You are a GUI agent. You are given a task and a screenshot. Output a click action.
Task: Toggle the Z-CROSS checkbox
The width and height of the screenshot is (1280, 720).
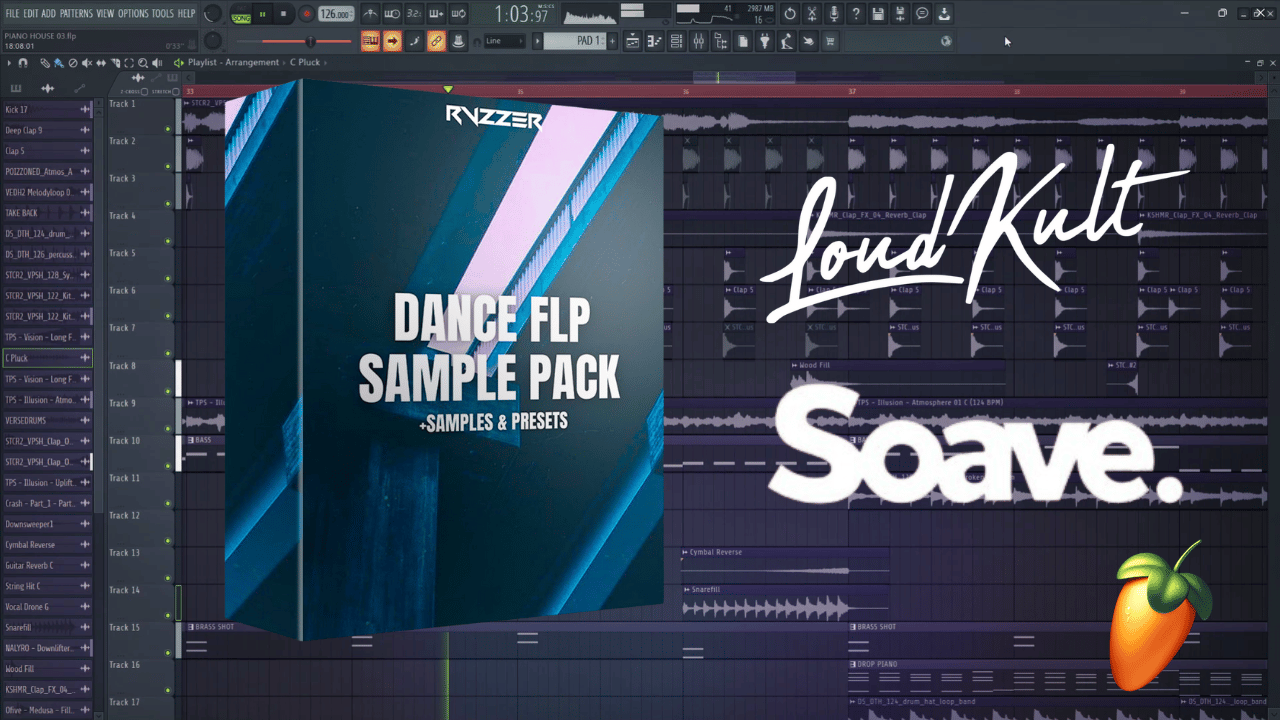[145, 92]
